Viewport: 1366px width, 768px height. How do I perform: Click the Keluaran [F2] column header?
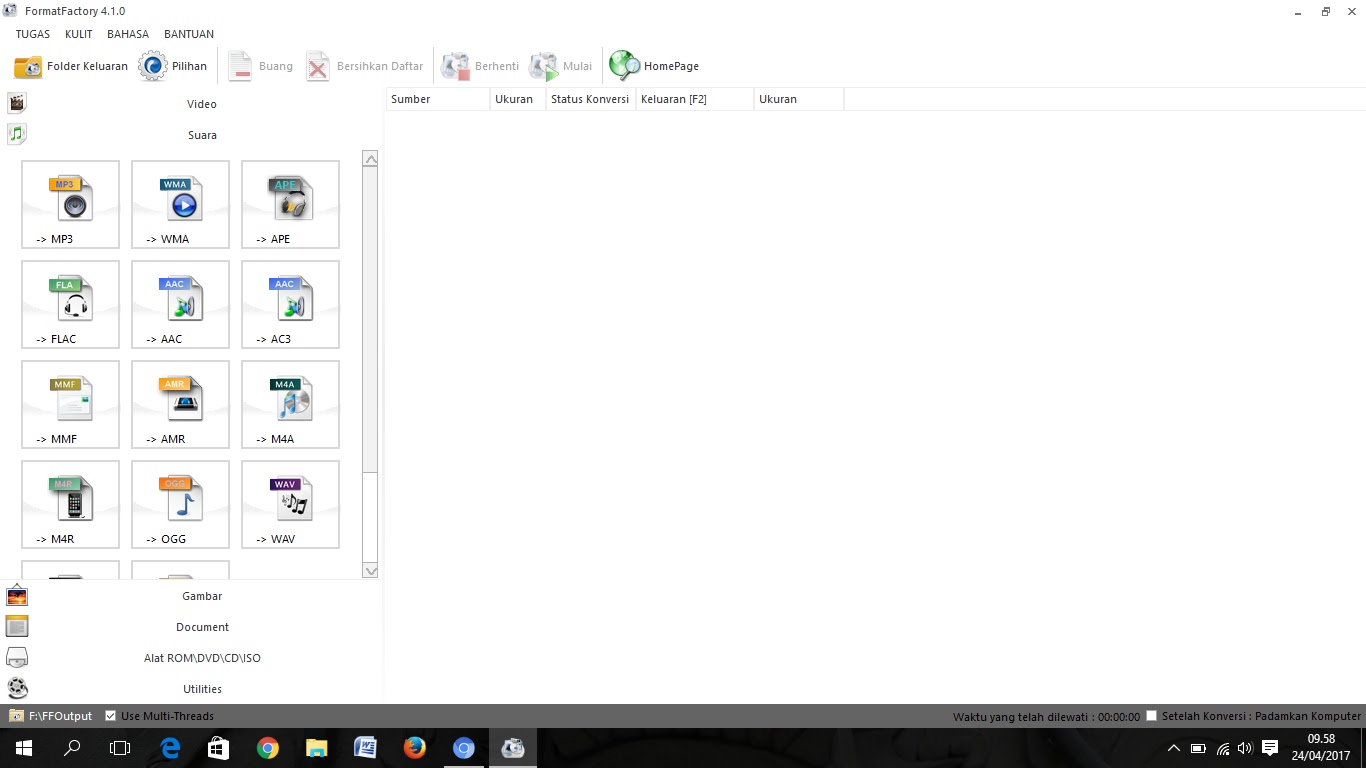point(695,99)
